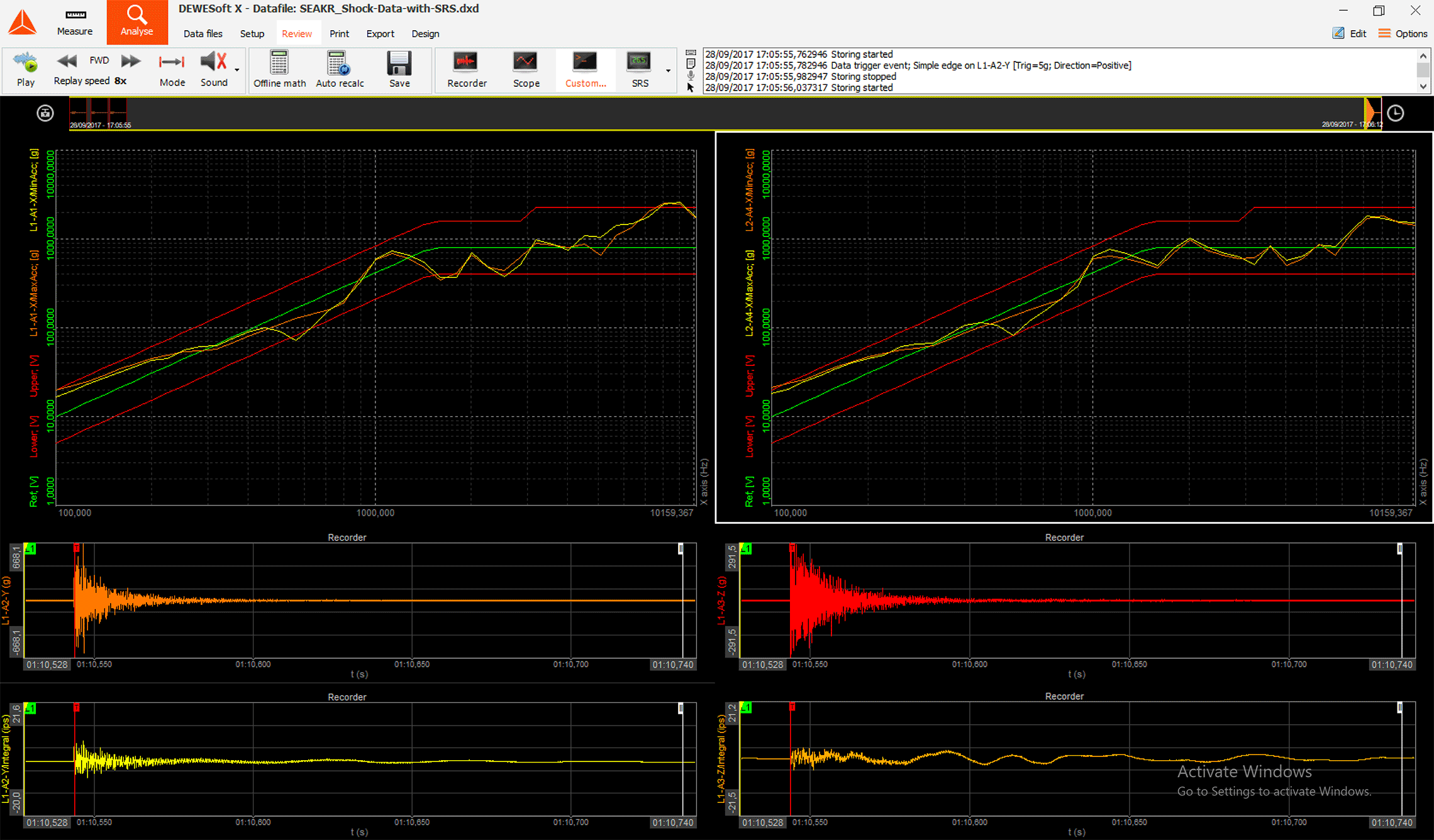Expand the displays list dropdown arrow
This screenshot has width=1434, height=840.
(668, 71)
